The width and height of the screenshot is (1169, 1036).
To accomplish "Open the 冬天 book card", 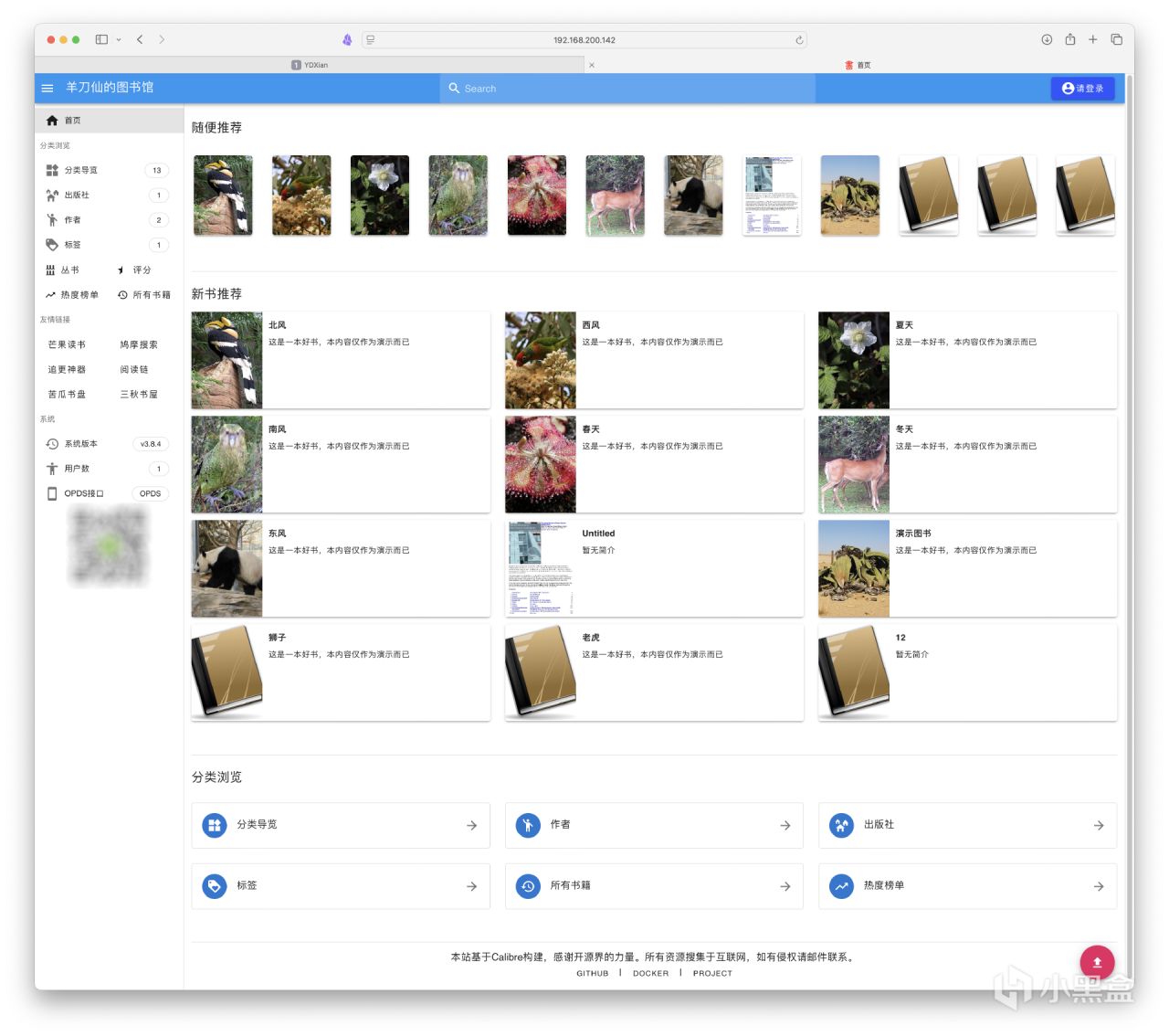I will (x=967, y=464).
